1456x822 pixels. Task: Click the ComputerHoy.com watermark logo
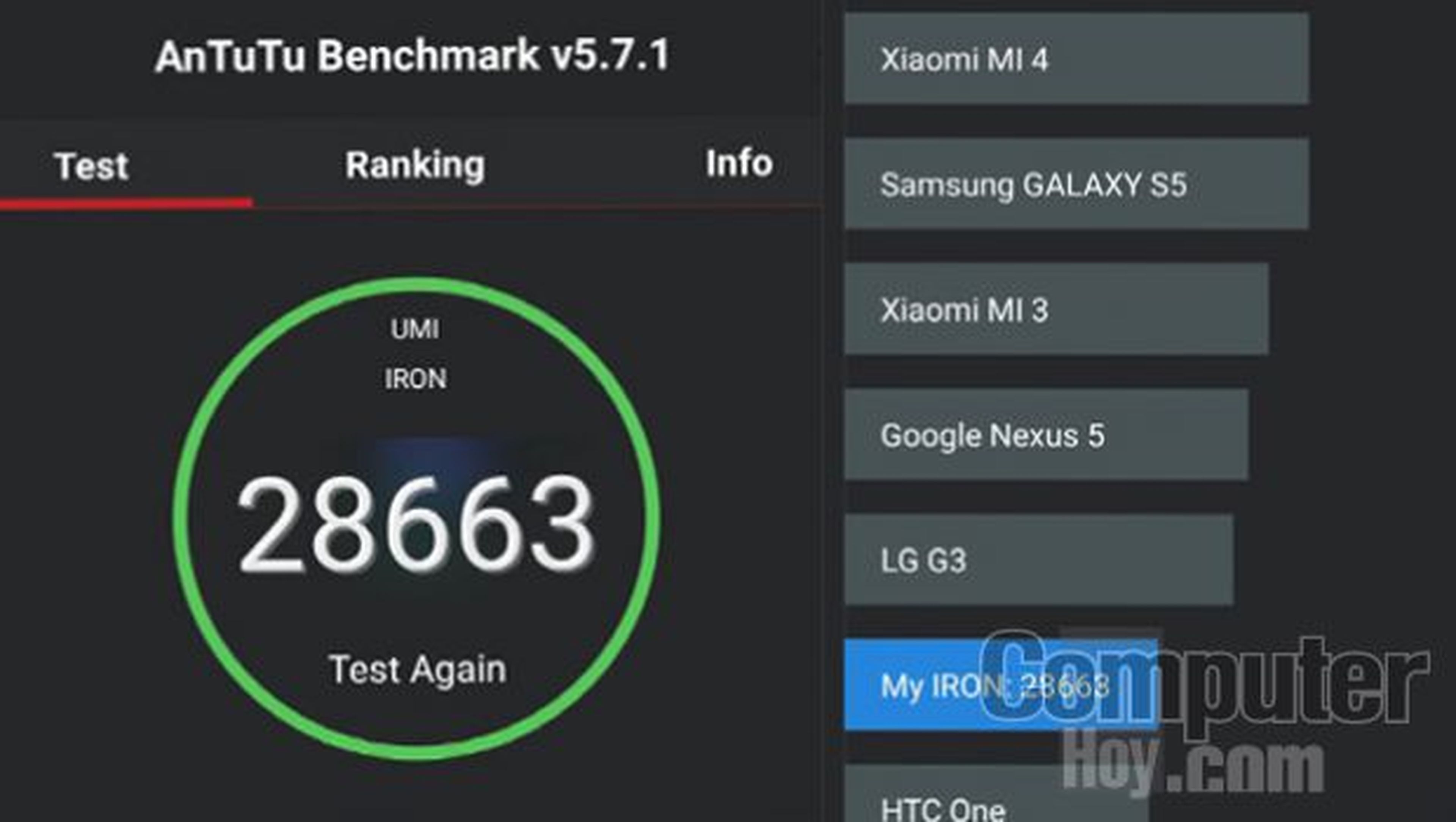pyautogui.click(x=1204, y=715)
